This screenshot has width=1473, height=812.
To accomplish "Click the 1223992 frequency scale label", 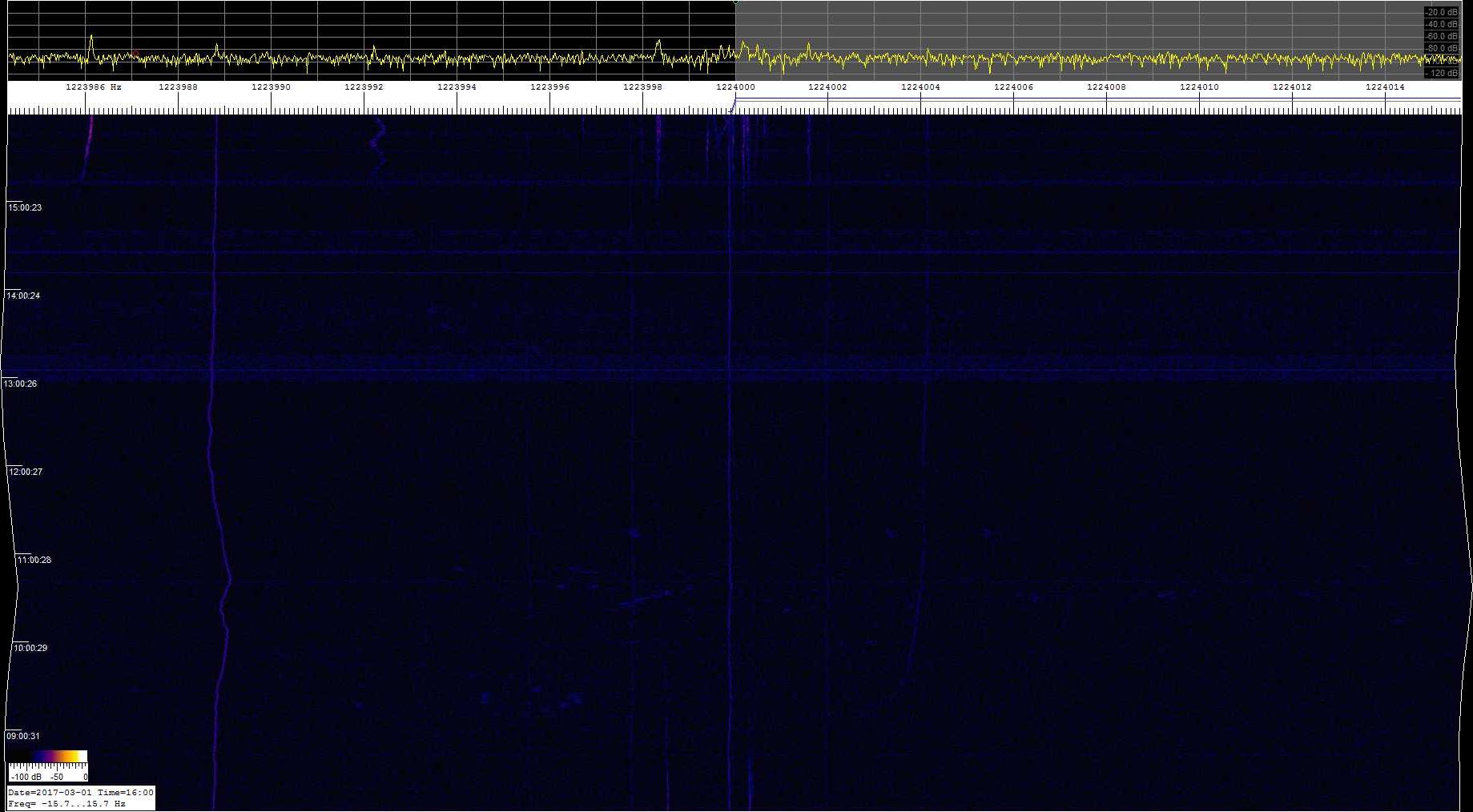I will (x=364, y=86).
